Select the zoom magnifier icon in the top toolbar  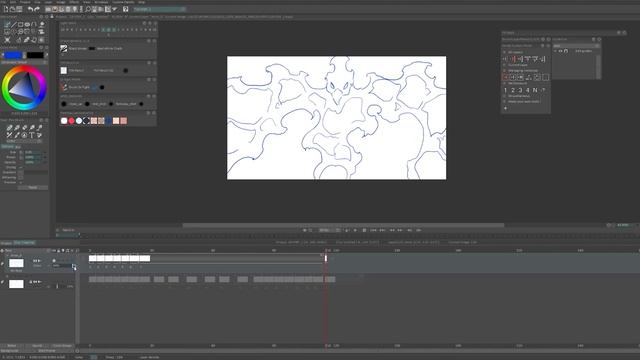[88, 9]
